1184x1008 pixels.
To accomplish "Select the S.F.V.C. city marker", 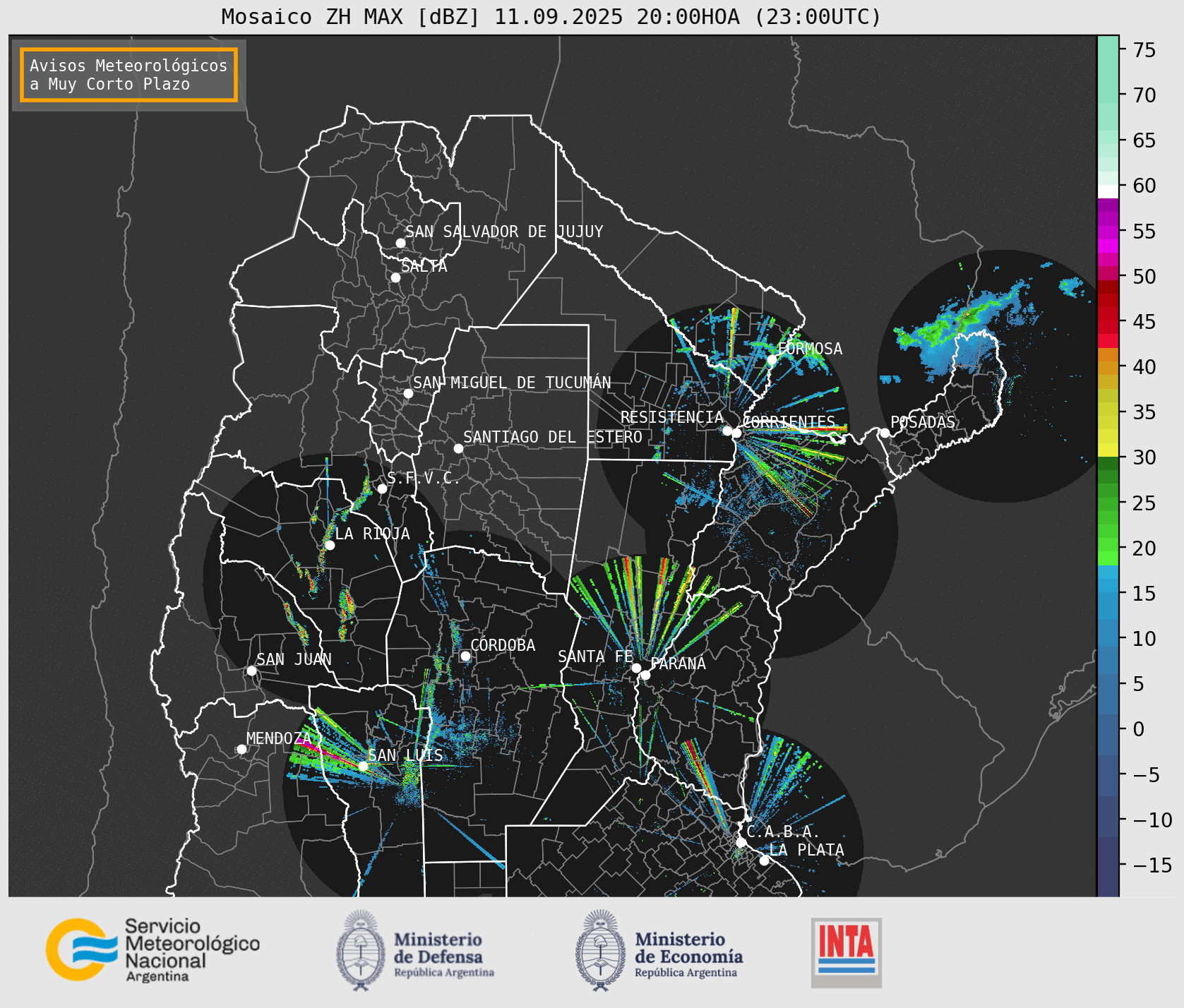I will pos(382,488).
